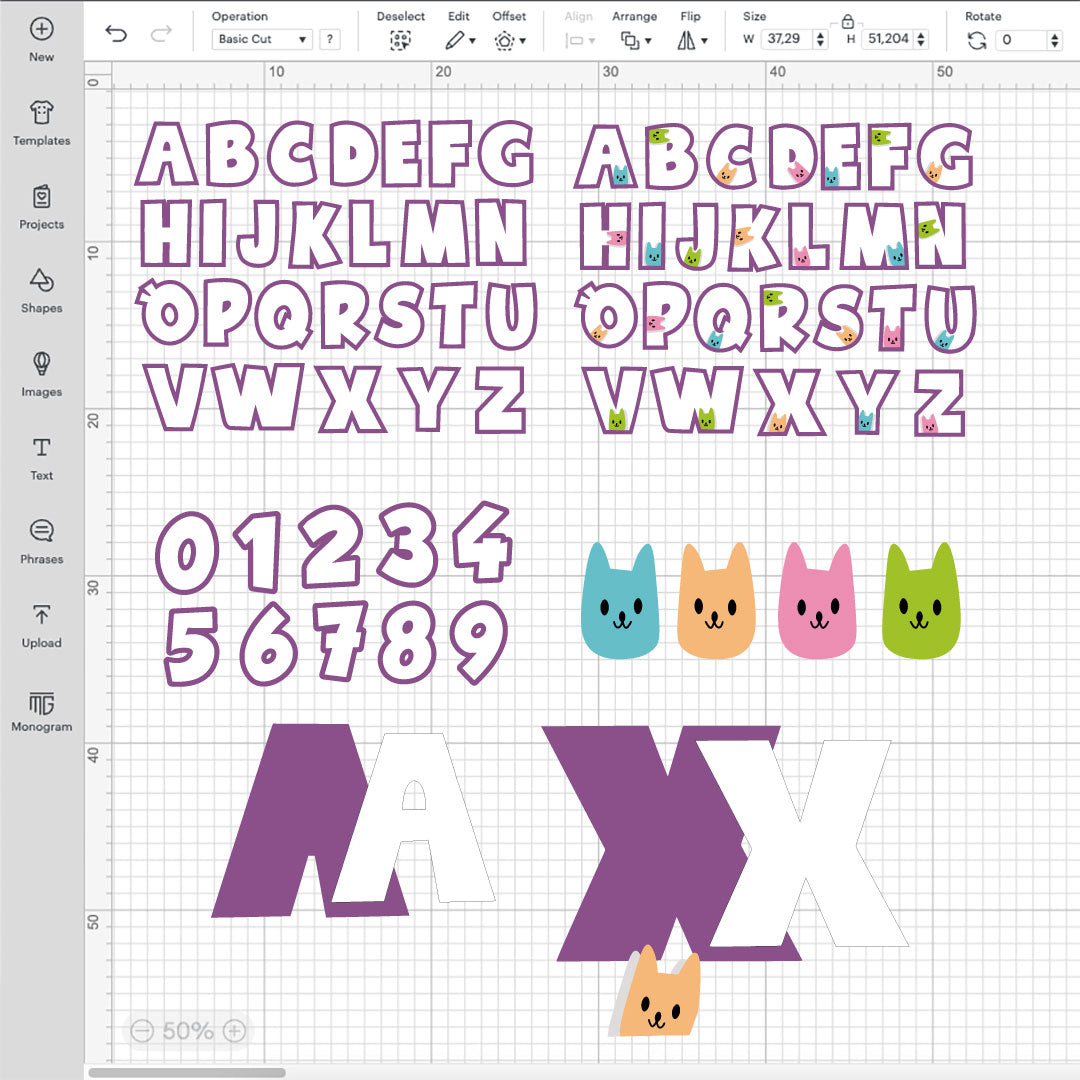Open the Shapes panel

tap(41, 287)
